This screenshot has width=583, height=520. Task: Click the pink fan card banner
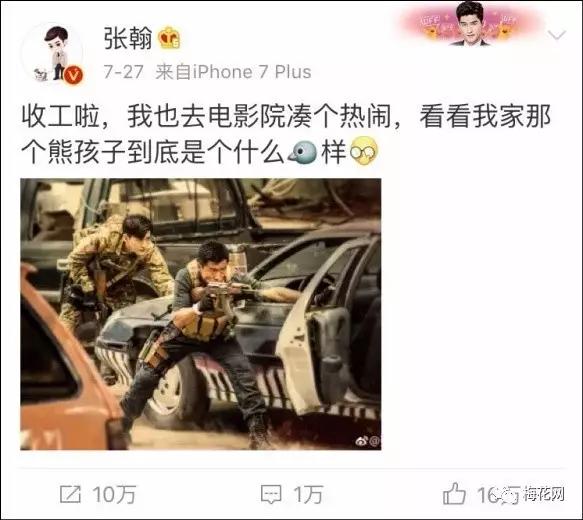[x=470, y=23]
